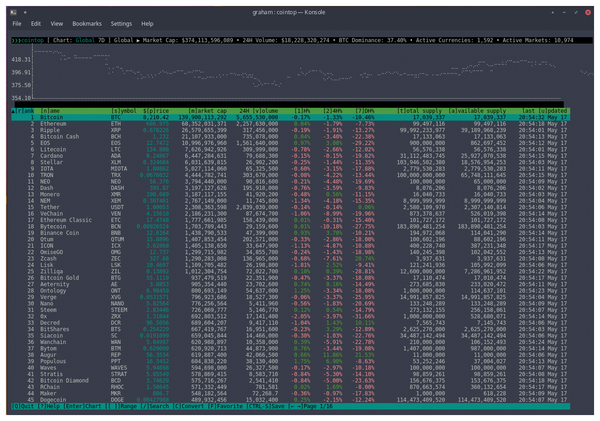Click the pin dot beside the Konsole icon
Viewport: 600px width, 421px height.
pos(25,12)
